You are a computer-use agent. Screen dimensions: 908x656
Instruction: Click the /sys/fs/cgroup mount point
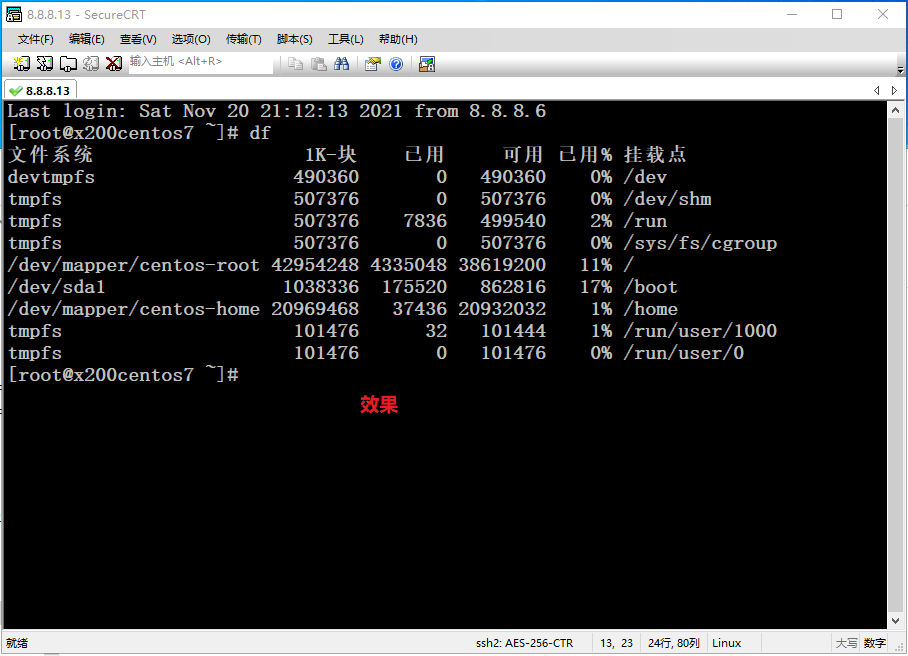click(x=700, y=243)
